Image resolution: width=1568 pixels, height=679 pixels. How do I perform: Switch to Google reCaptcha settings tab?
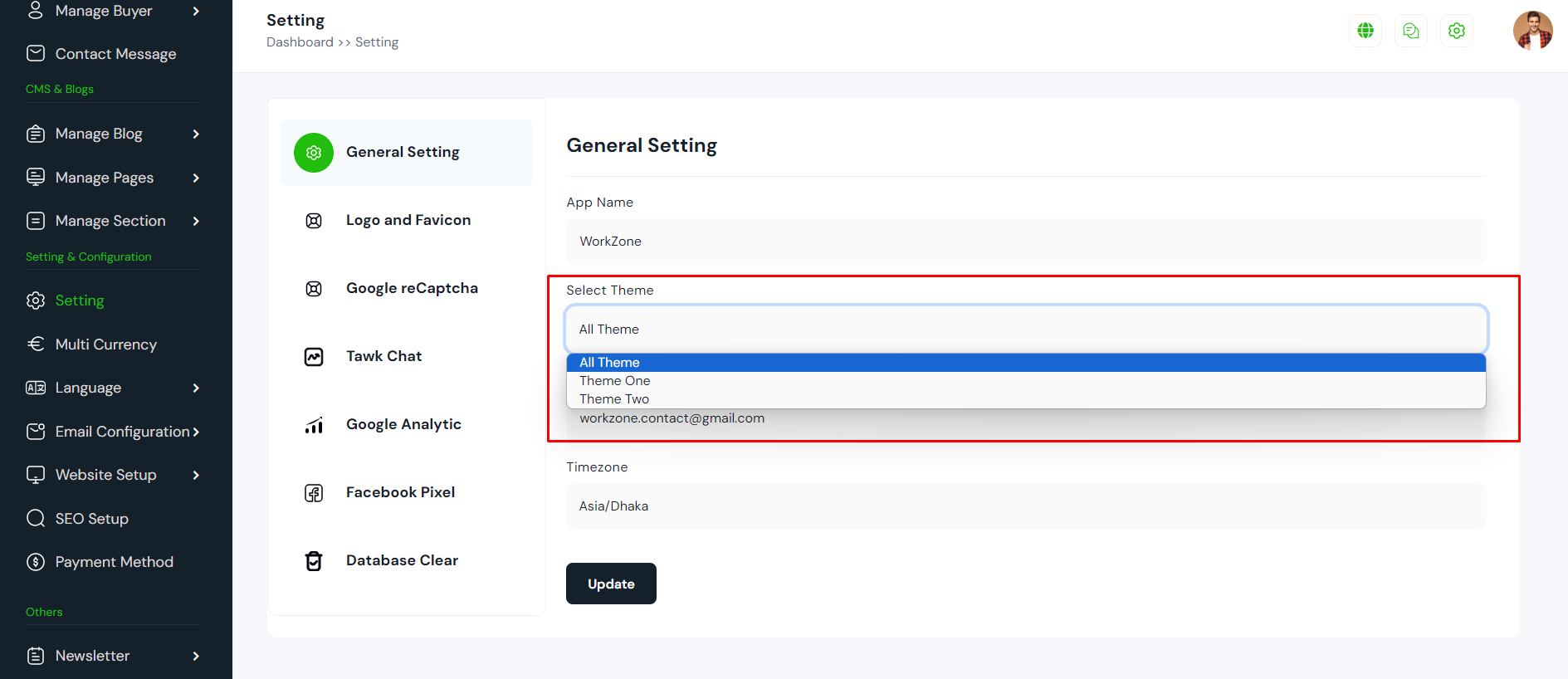412,288
